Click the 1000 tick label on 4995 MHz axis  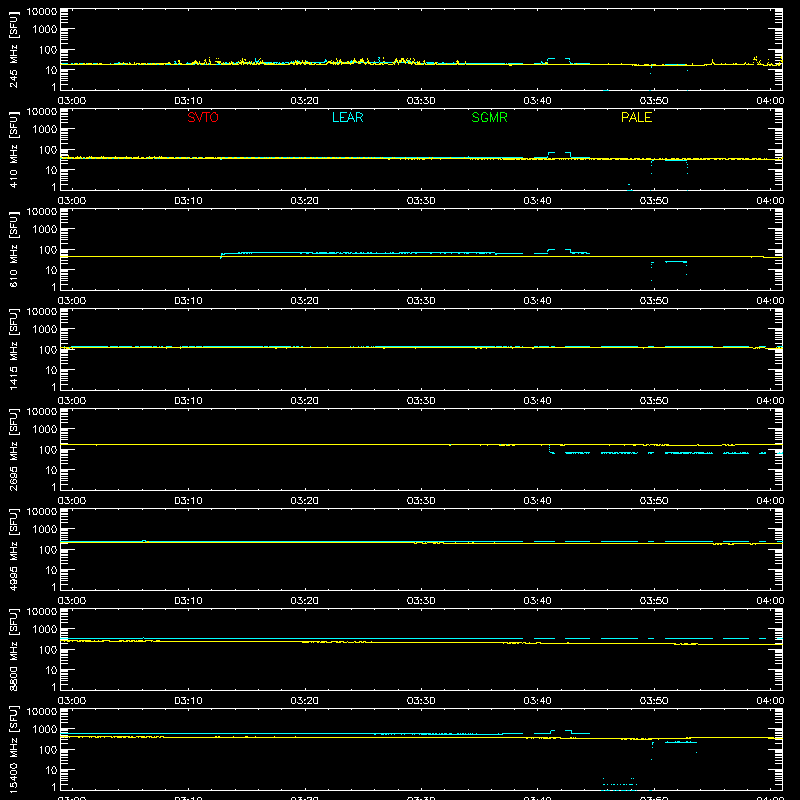[x=45, y=530]
